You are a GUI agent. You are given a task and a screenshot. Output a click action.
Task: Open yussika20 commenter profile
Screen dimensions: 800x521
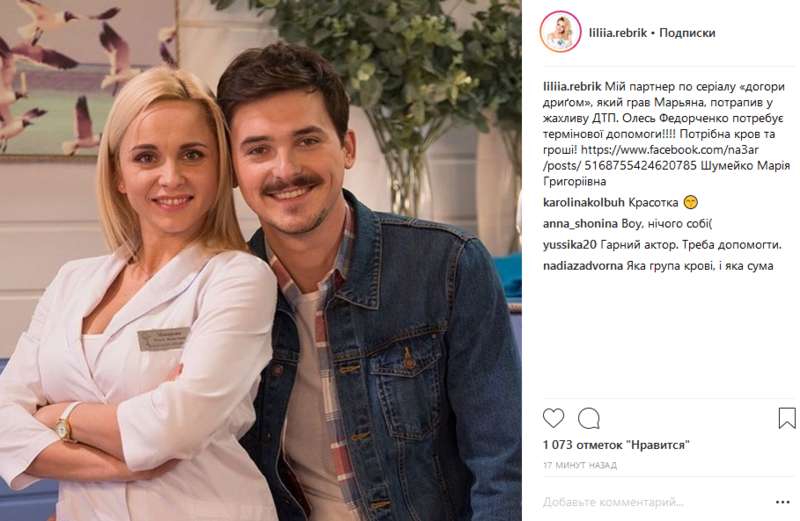pyautogui.click(x=570, y=245)
